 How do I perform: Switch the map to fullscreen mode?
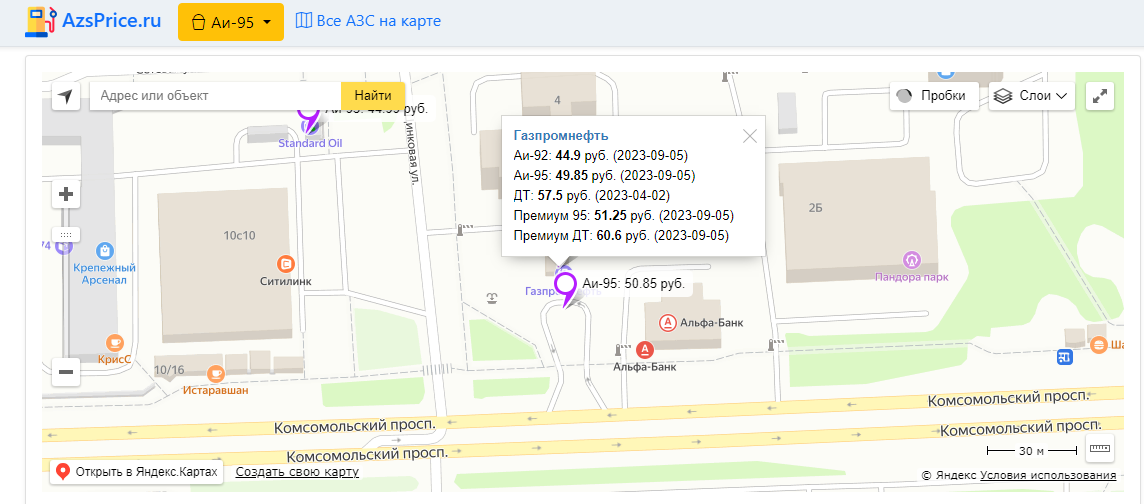pyautogui.click(x=1099, y=96)
